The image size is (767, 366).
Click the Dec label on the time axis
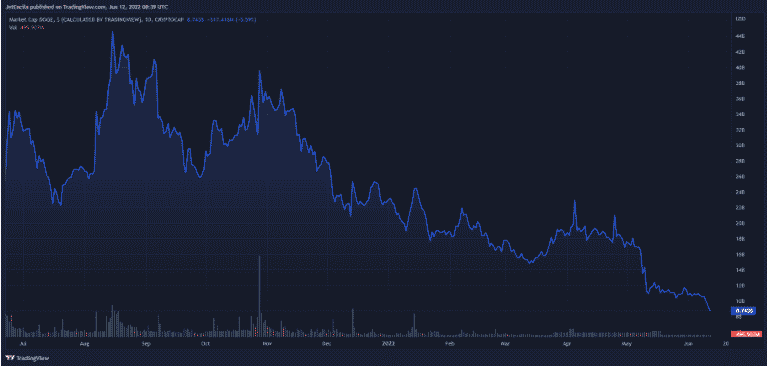(x=327, y=344)
